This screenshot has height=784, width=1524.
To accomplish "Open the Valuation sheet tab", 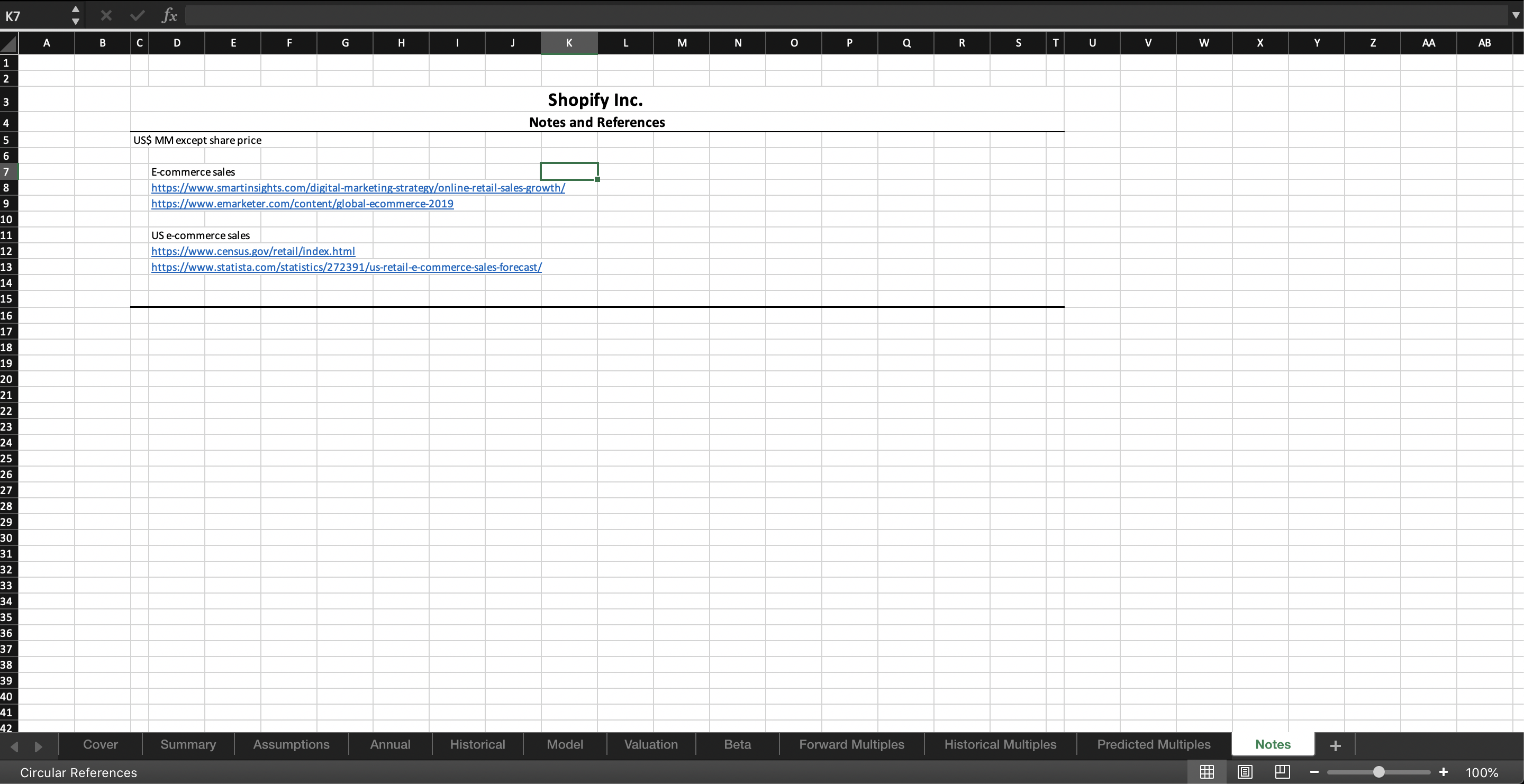I will point(651,744).
